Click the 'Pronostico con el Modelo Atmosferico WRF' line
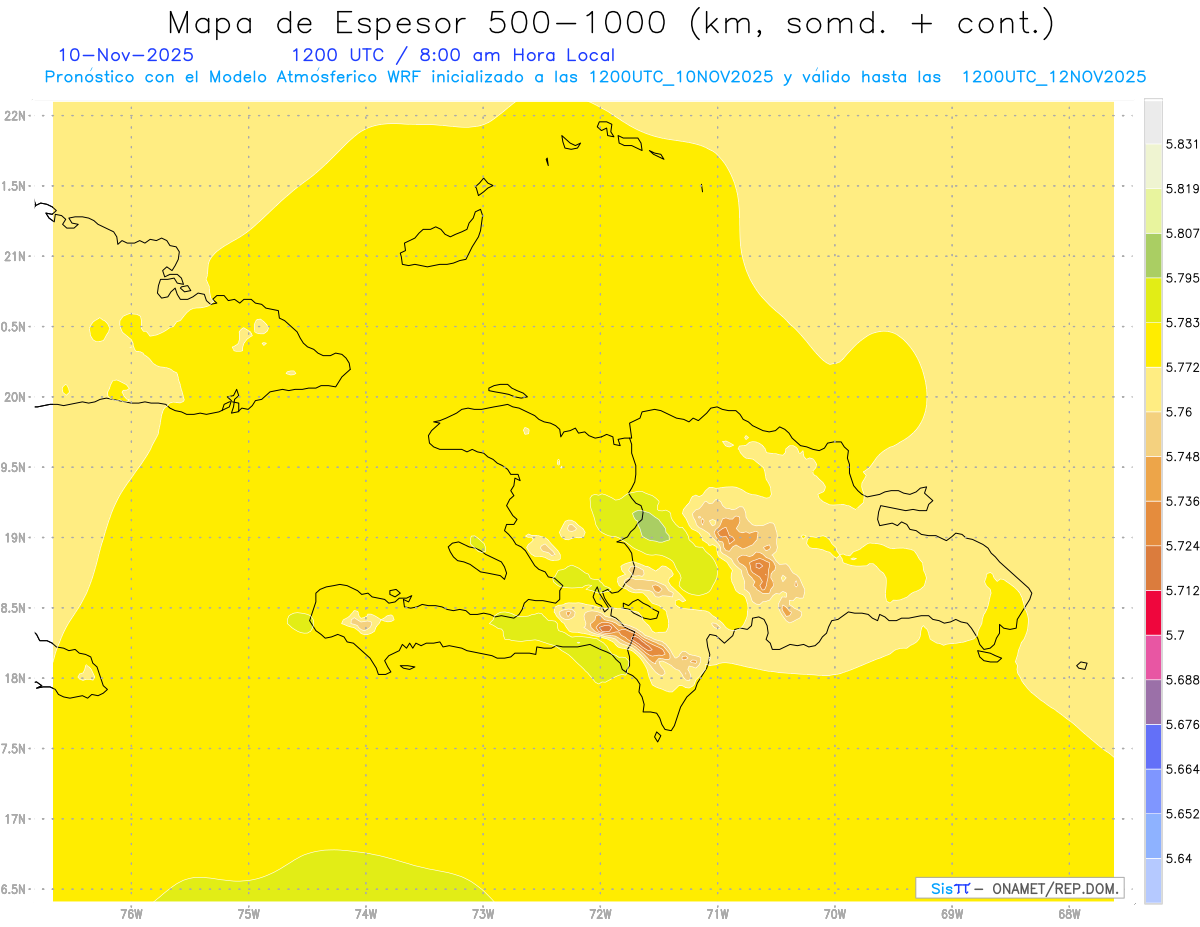This screenshot has width=1200, height=927. coord(595,77)
